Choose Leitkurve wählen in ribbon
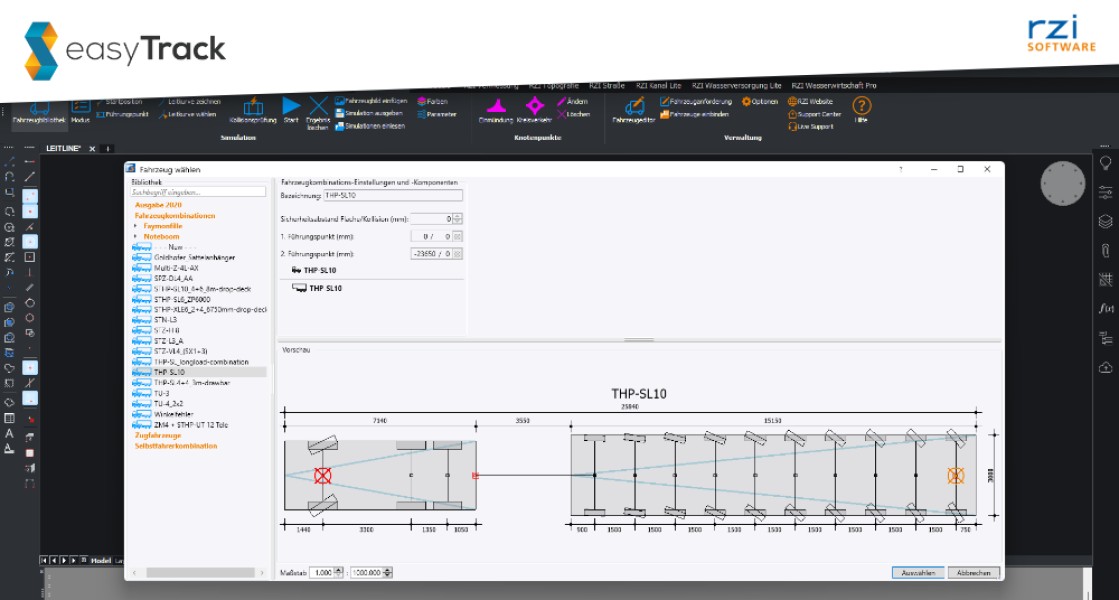This screenshot has height=600, width=1119. point(187,114)
